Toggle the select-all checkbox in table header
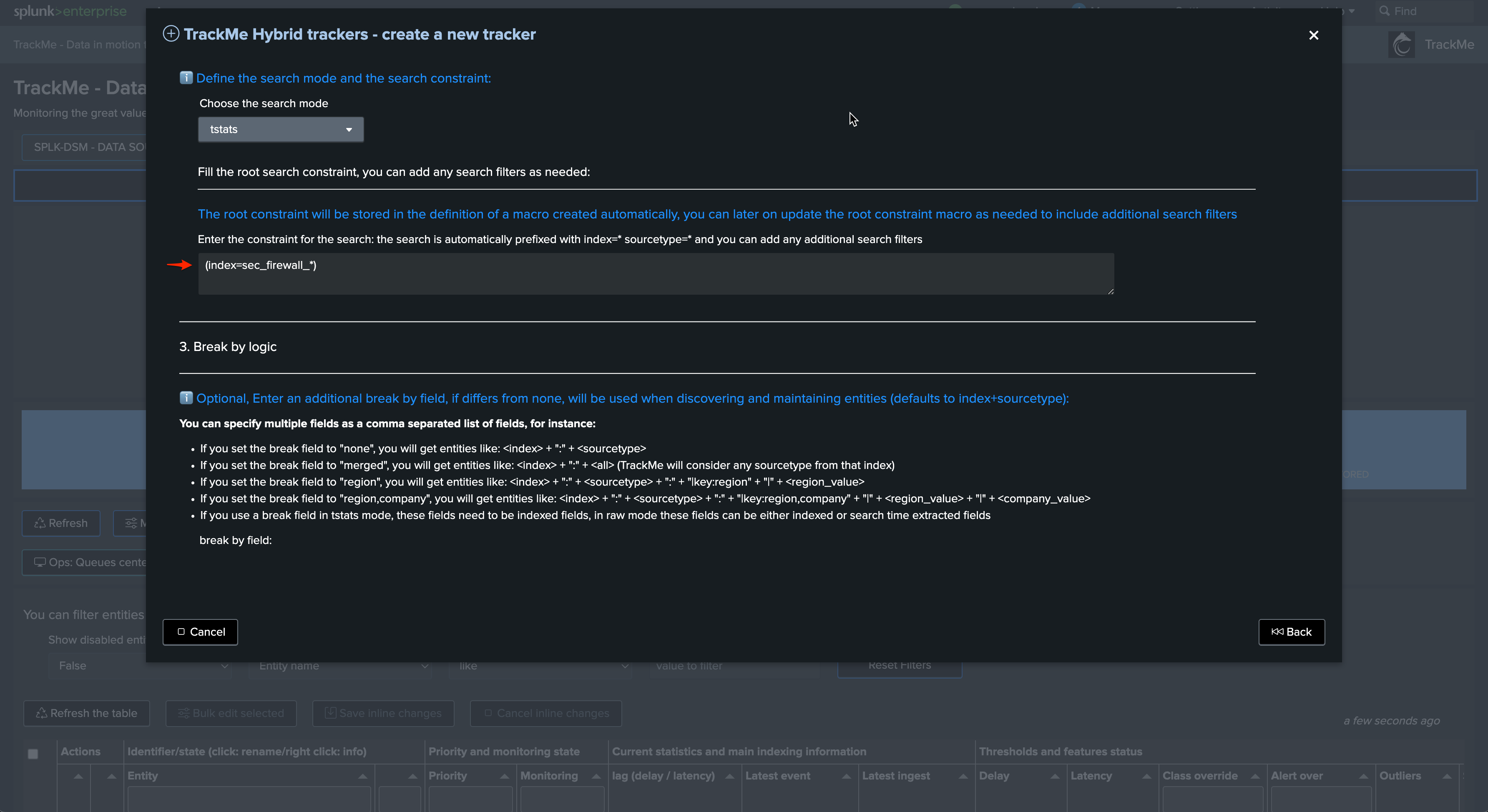Image resolution: width=1488 pixels, height=812 pixels. tap(33, 754)
